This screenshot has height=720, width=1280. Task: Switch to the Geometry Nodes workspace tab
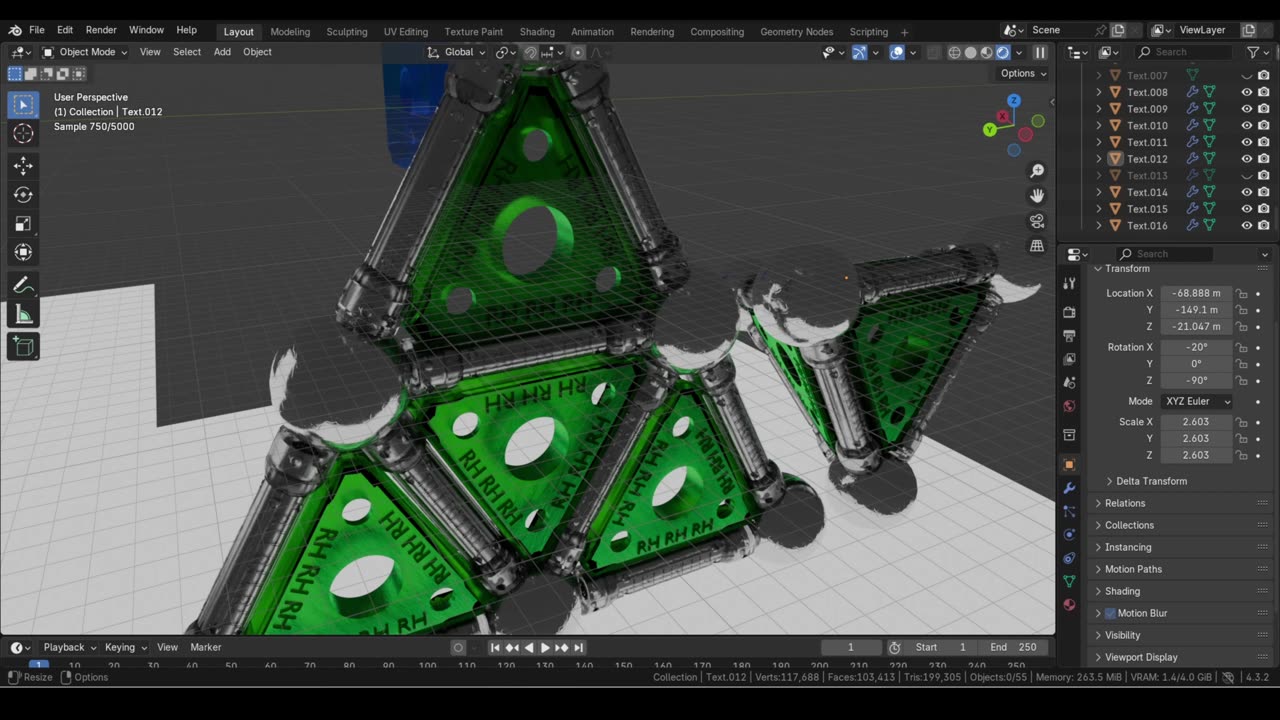[796, 31]
